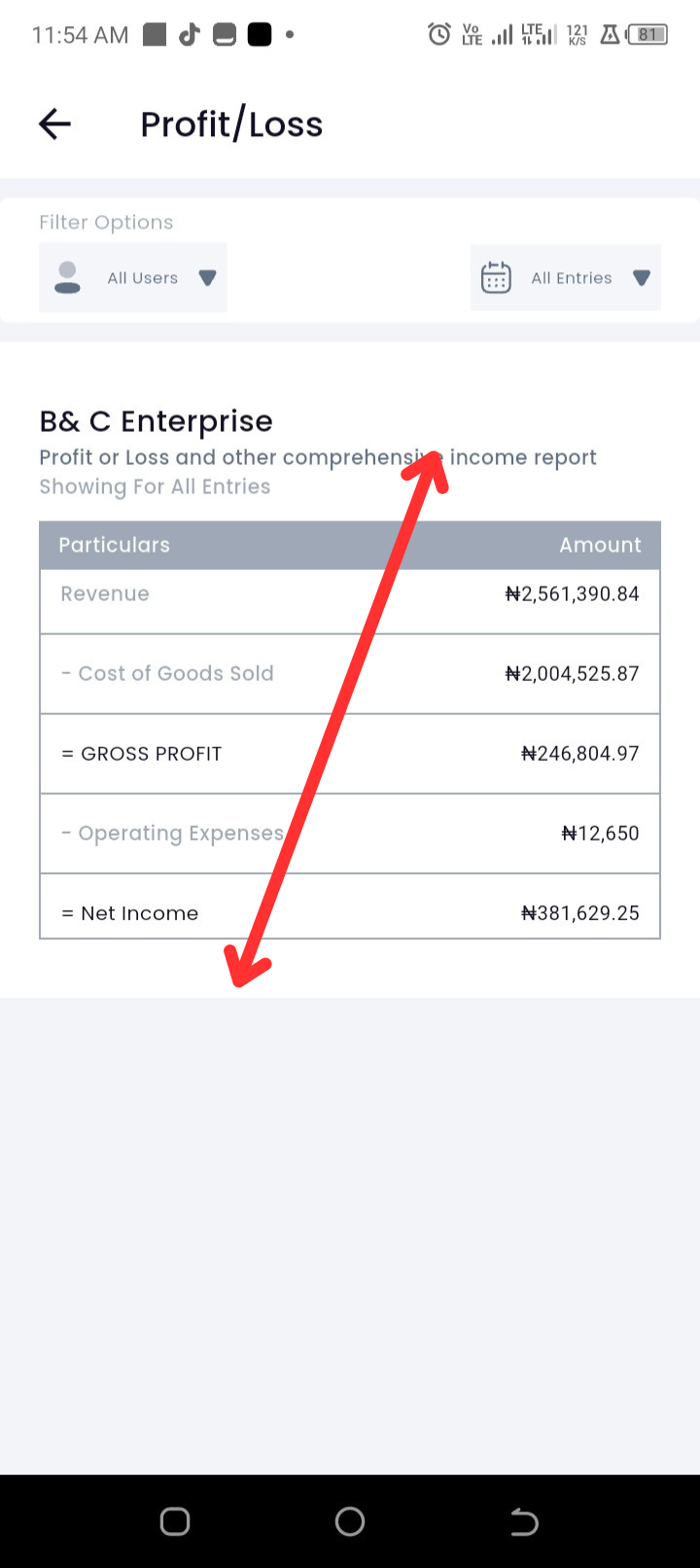Tap the user avatar icon in filters
The width and height of the screenshot is (700, 1568).
coord(67,277)
